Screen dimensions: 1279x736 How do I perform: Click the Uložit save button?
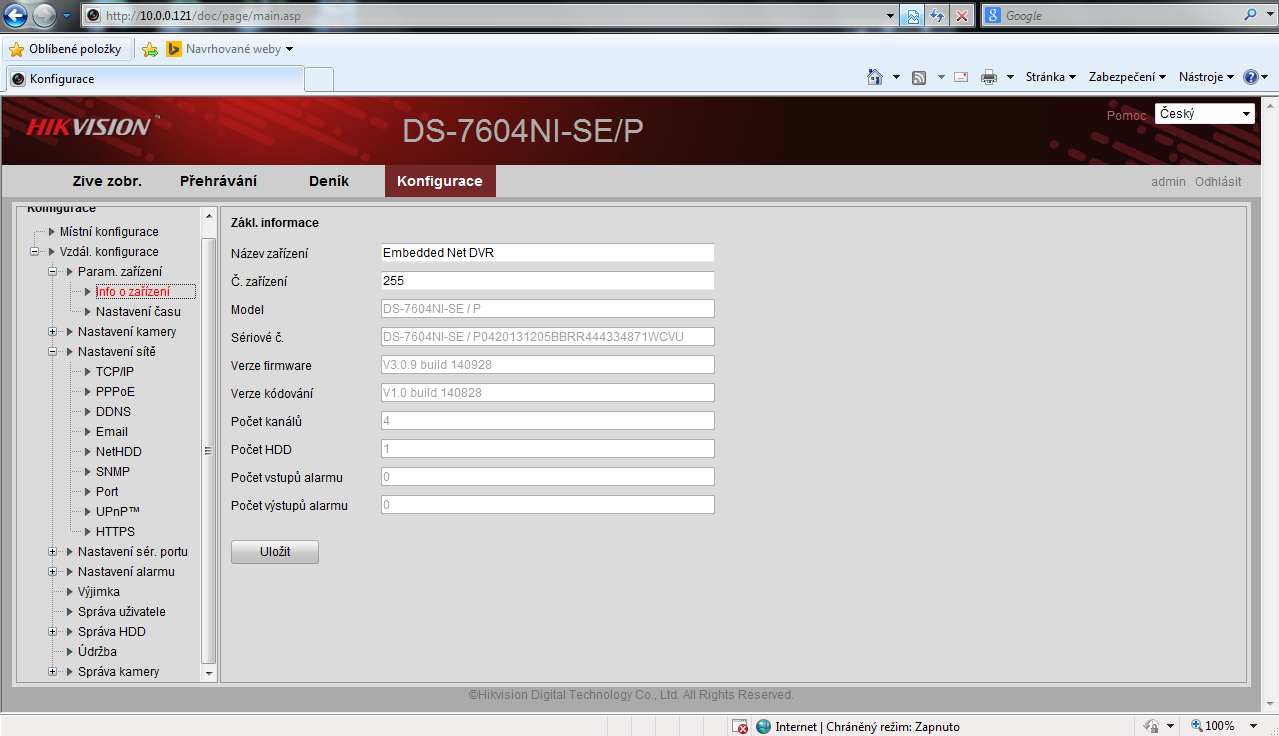pos(275,552)
